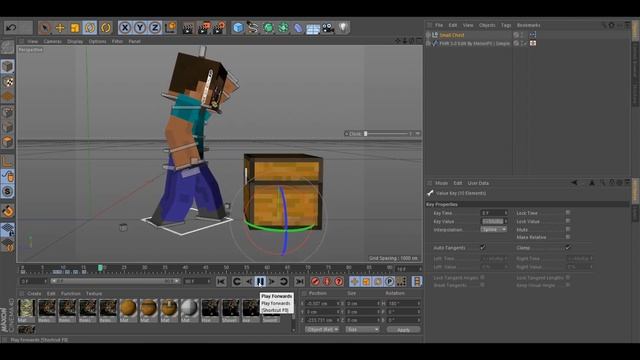
Task: Select the Scale tool icon
Action: click(75, 28)
